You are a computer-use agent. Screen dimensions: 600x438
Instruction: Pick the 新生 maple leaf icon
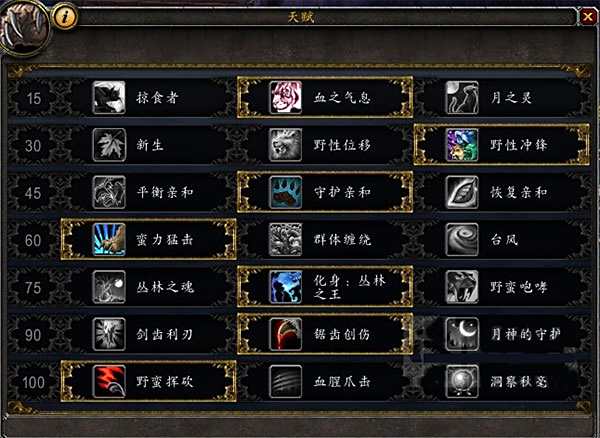click(109, 145)
